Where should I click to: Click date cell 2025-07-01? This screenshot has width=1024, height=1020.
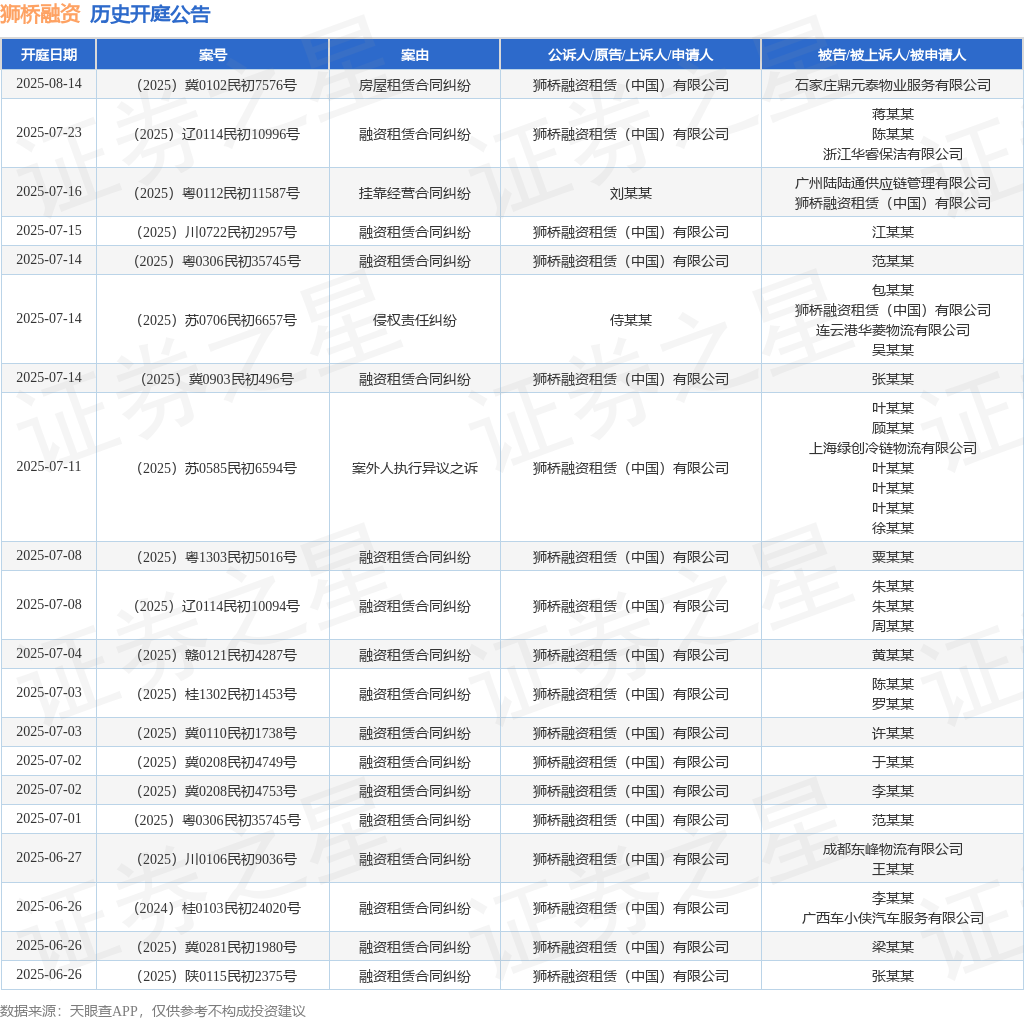coord(49,819)
